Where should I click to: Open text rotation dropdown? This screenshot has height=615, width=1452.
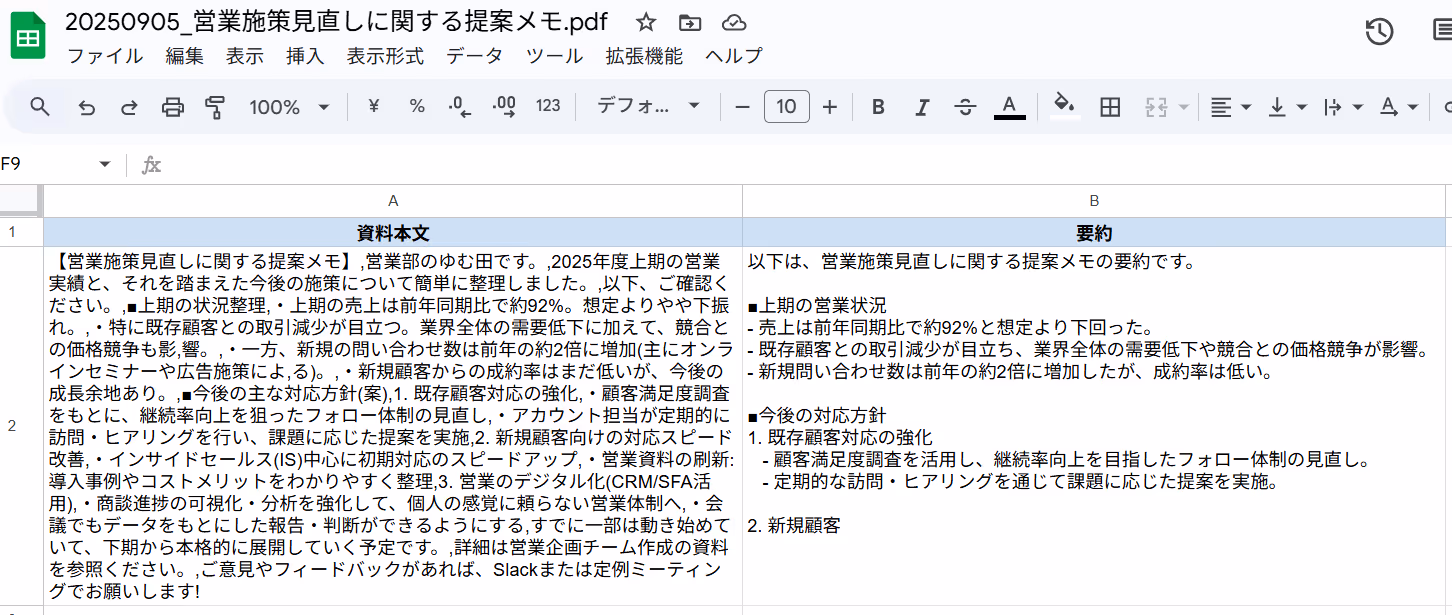tap(1399, 107)
